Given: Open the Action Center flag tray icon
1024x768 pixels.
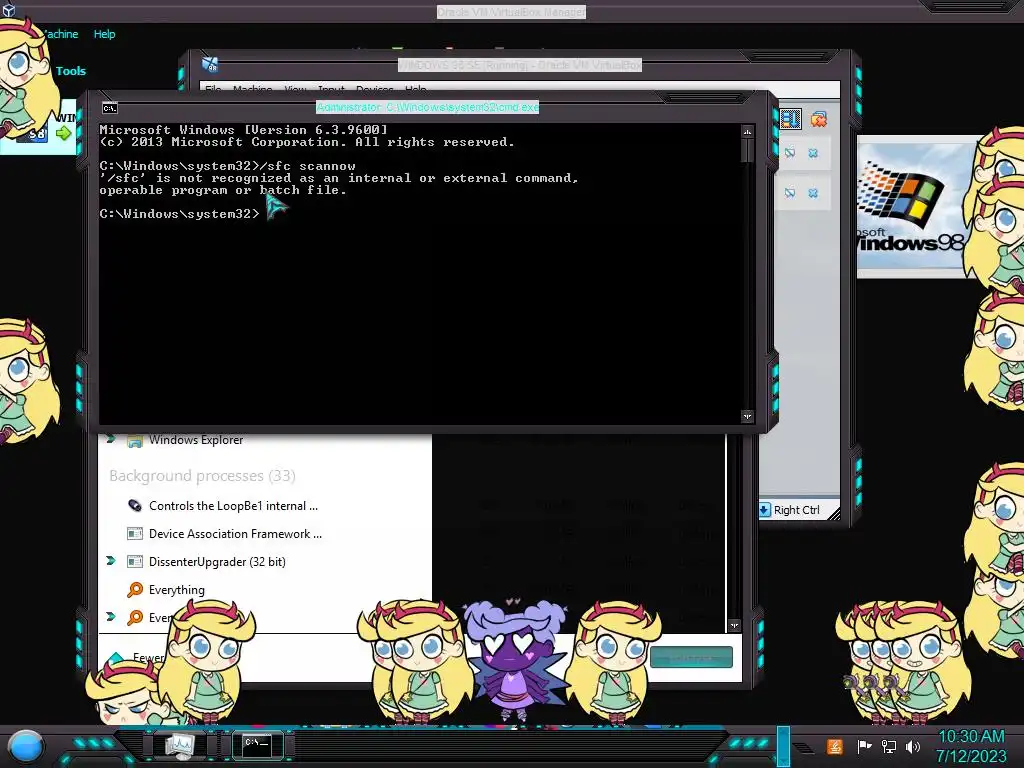Looking at the screenshot, I should tap(864, 746).
